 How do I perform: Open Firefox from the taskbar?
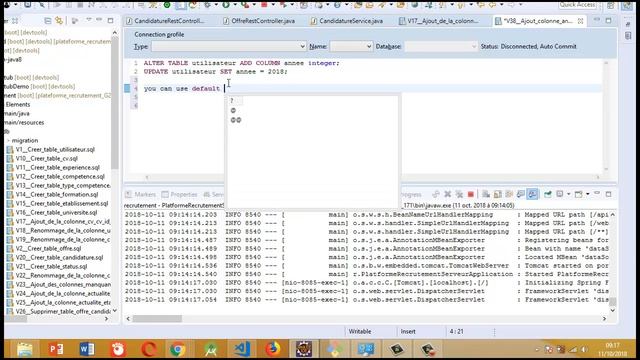pos(273,349)
